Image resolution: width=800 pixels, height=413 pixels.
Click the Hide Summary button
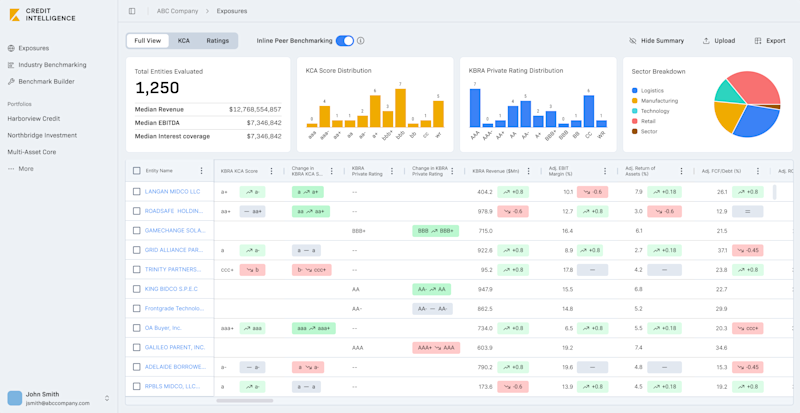click(657, 41)
